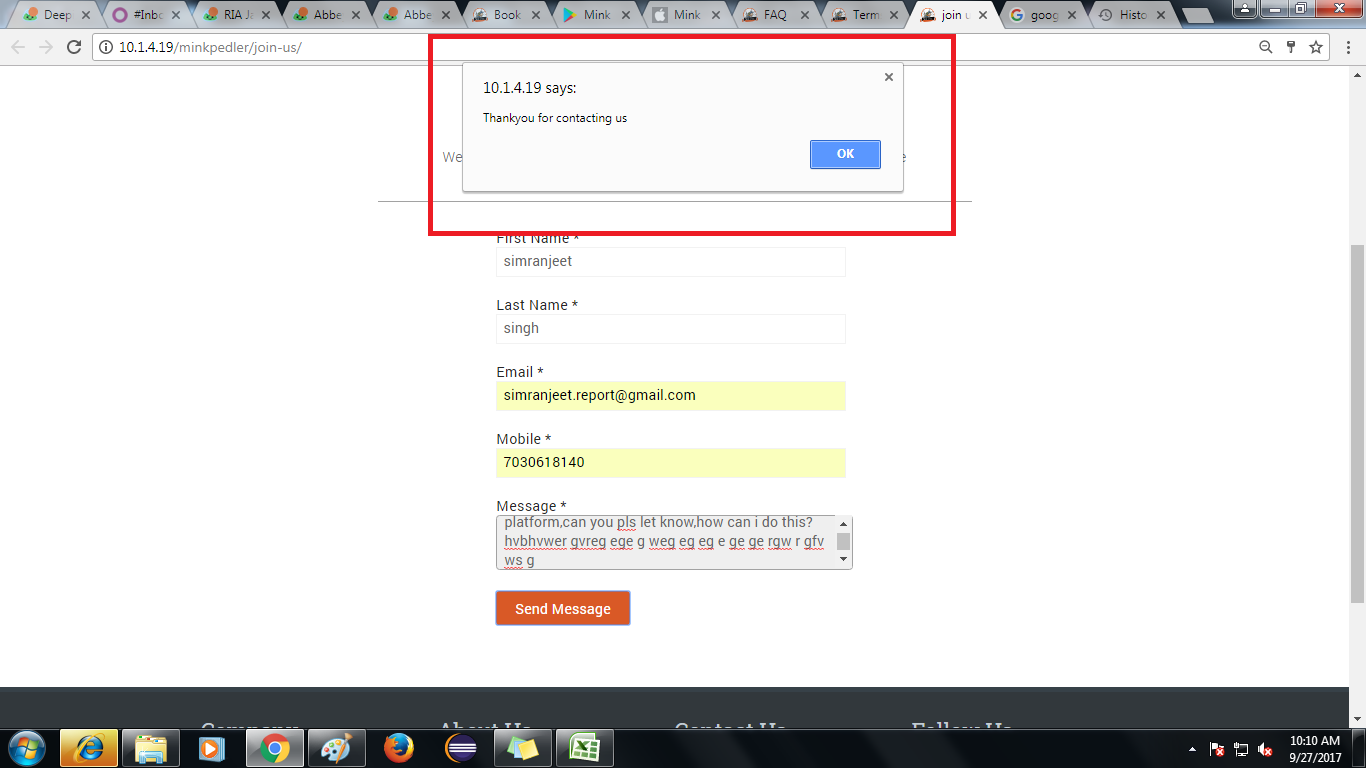This screenshot has height=768, width=1366.
Task: Open Firefox from the taskbar
Action: point(399,748)
